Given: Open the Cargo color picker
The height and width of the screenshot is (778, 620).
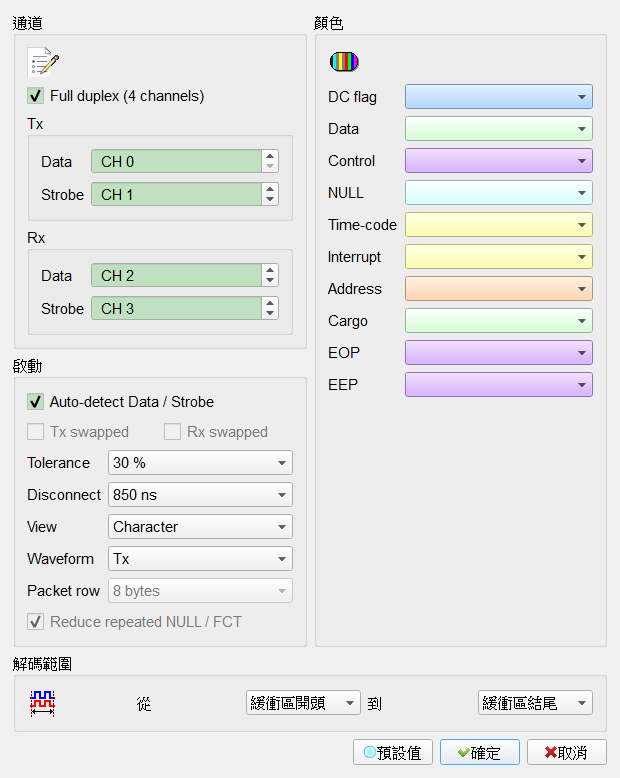Looking at the screenshot, I should (x=499, y=321).
